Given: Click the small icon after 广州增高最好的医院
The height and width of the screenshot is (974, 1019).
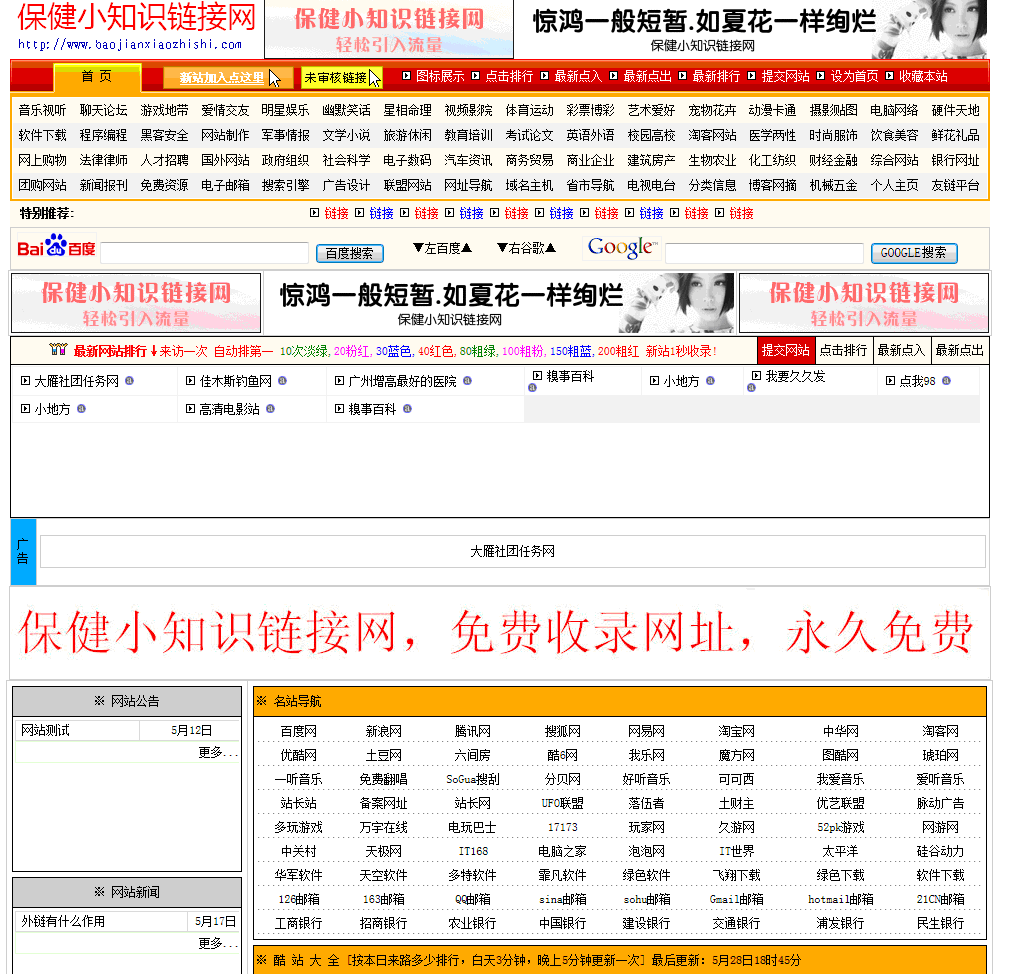Looking at the screenshot, I should 467,381.
